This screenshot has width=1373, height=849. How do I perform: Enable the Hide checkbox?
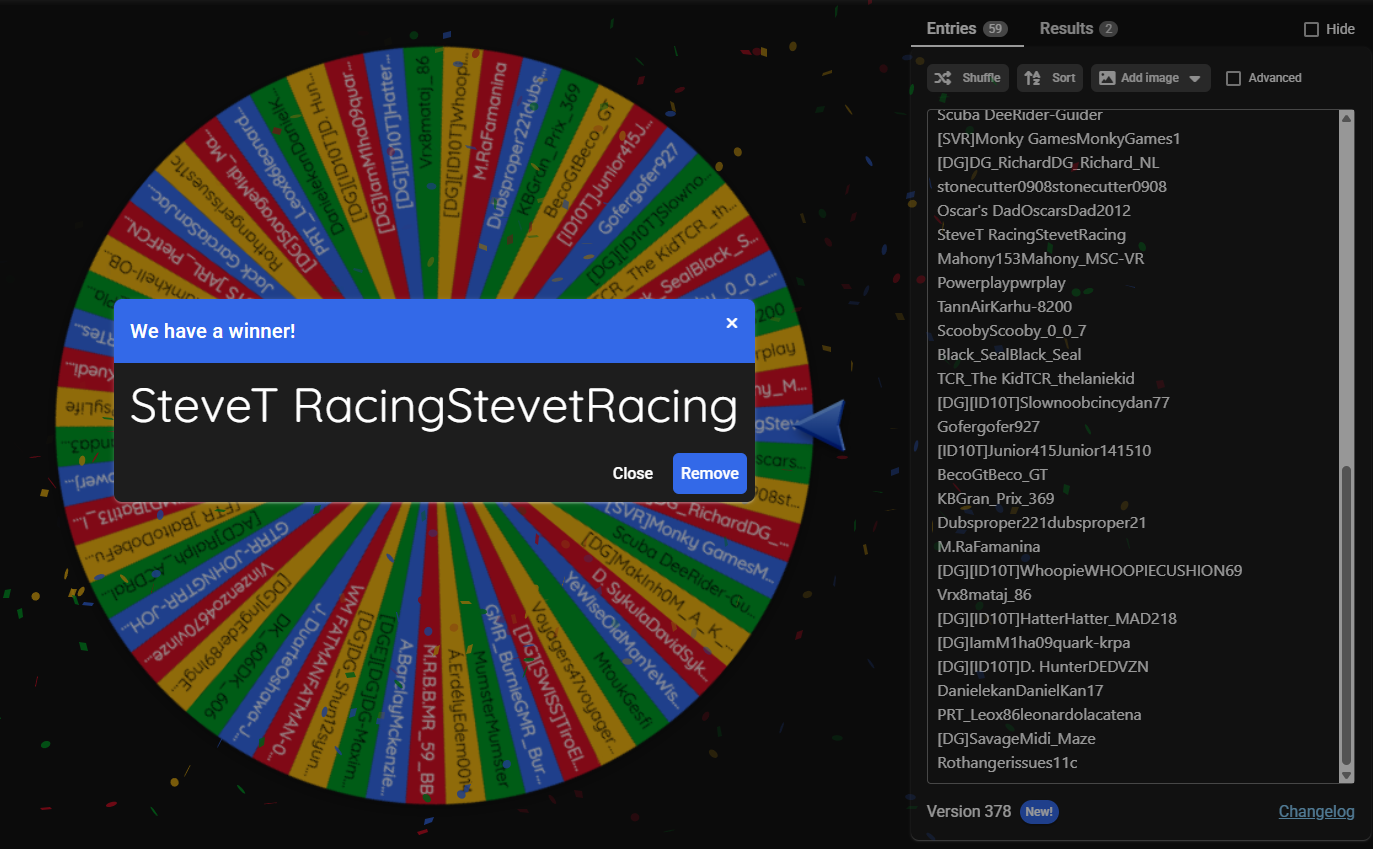1311,30
